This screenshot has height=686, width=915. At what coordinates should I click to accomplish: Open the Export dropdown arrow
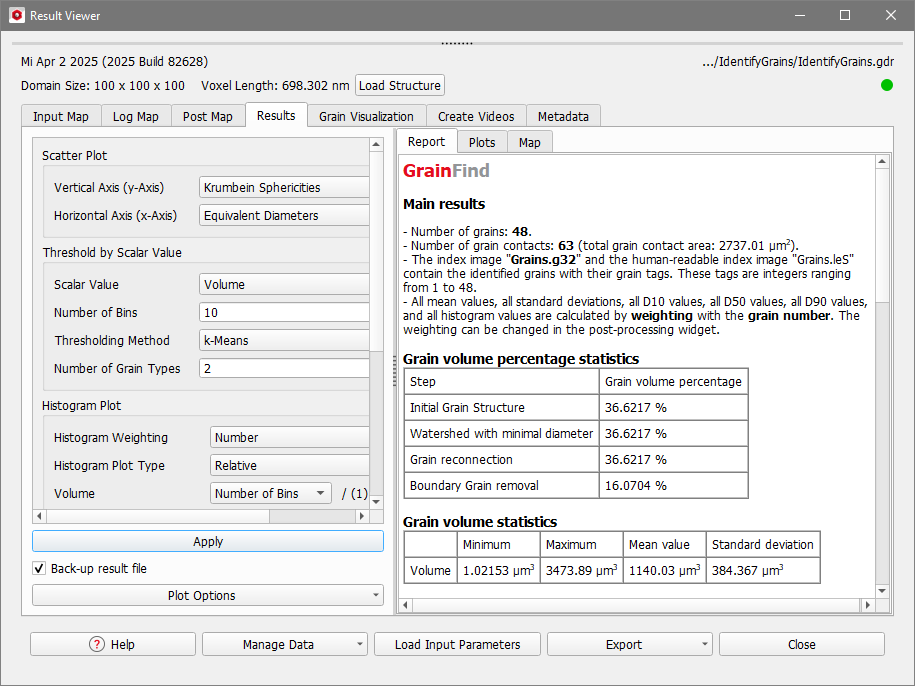pos(704,644)
